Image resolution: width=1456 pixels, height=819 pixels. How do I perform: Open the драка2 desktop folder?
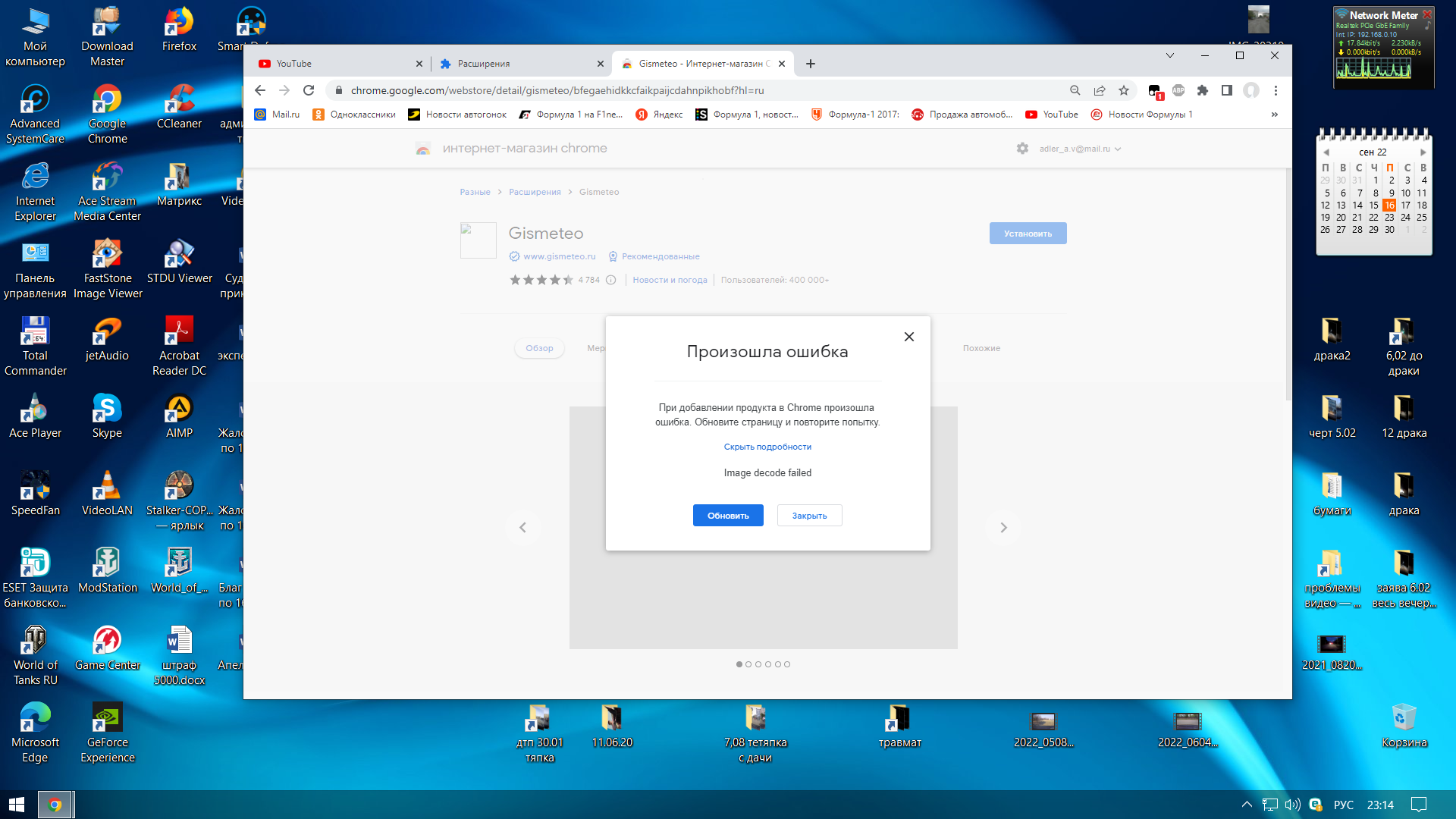point(1332,338)
